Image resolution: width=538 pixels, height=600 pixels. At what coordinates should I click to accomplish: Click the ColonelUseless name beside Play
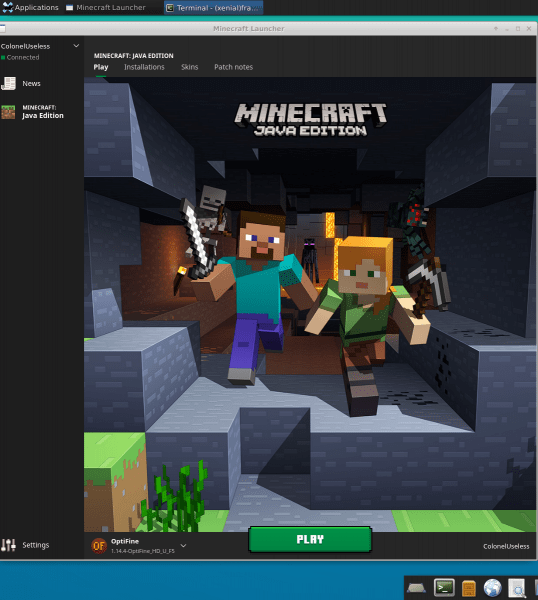[506, 546]
